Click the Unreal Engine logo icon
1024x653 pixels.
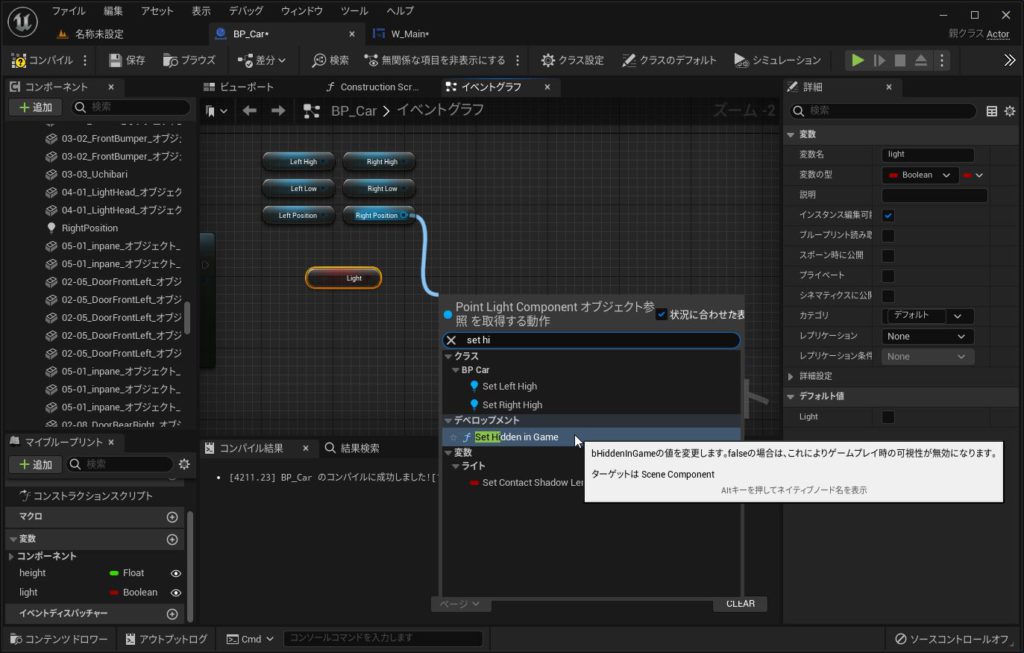(22, 21)
